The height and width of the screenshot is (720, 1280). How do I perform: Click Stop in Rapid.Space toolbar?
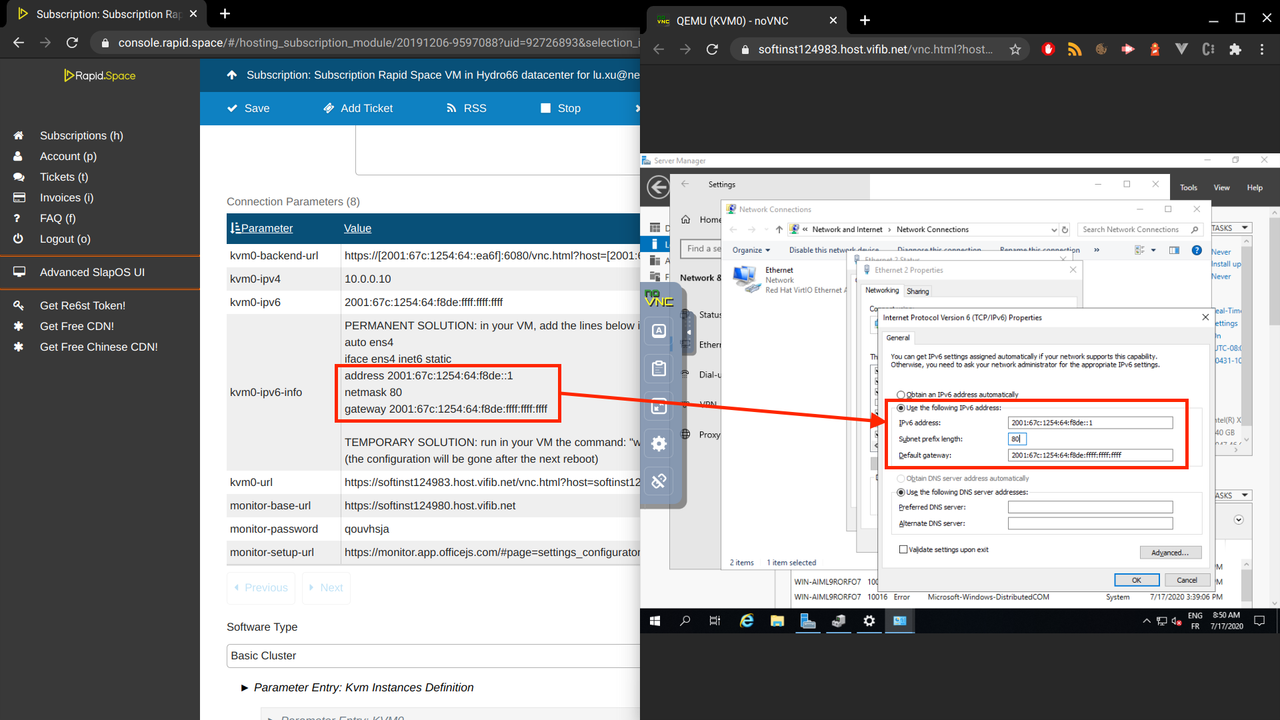(560, 108)
